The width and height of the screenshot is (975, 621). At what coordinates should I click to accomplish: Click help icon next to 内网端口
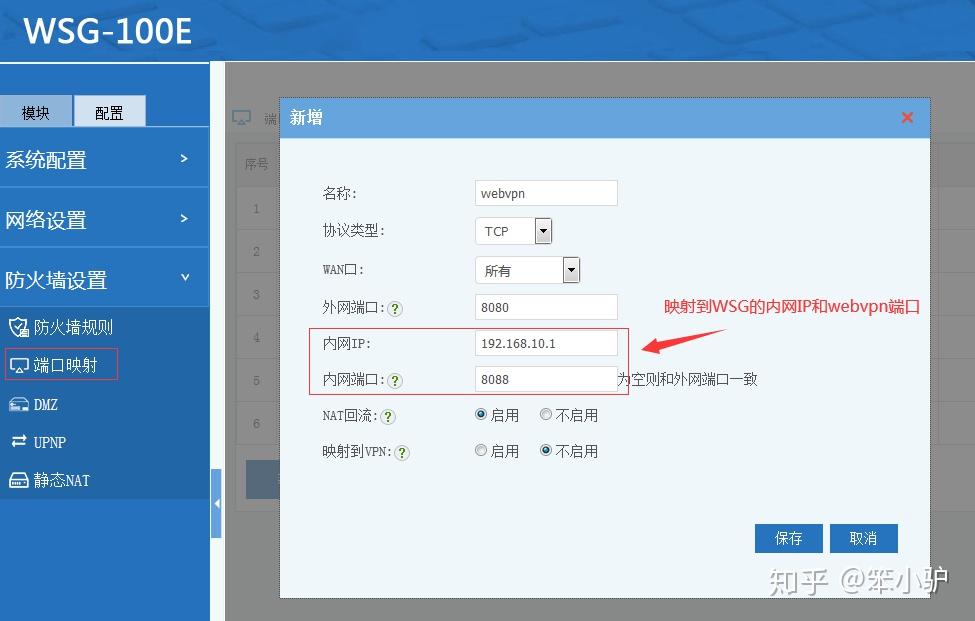[x=395, y=380]
